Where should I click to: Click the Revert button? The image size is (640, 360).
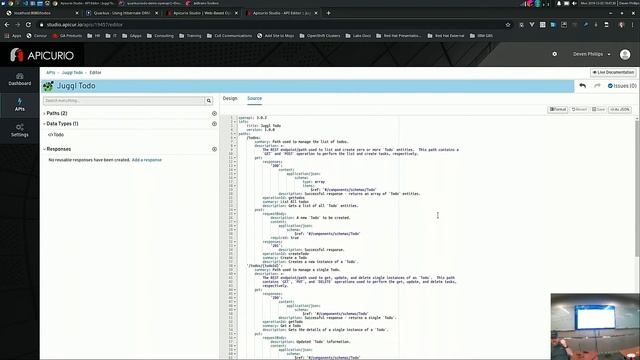point(579,109)
